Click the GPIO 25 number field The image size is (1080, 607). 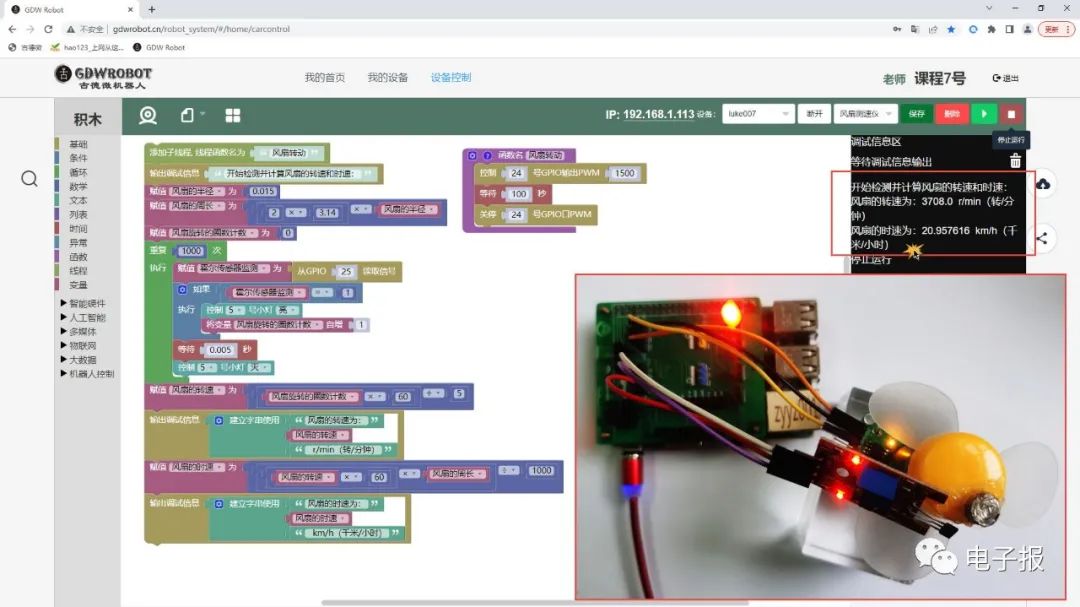click(x=346, y=271)
